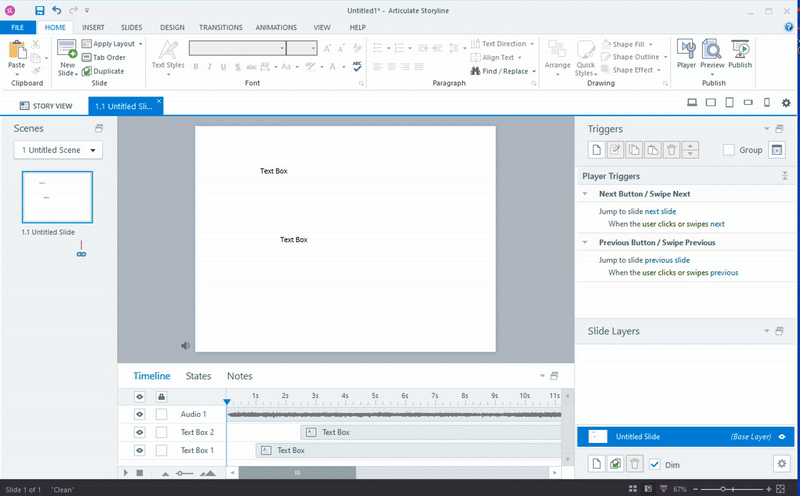Switch to the States tab
This screenshot has width=800, height=496.
(x=198, y=376)
